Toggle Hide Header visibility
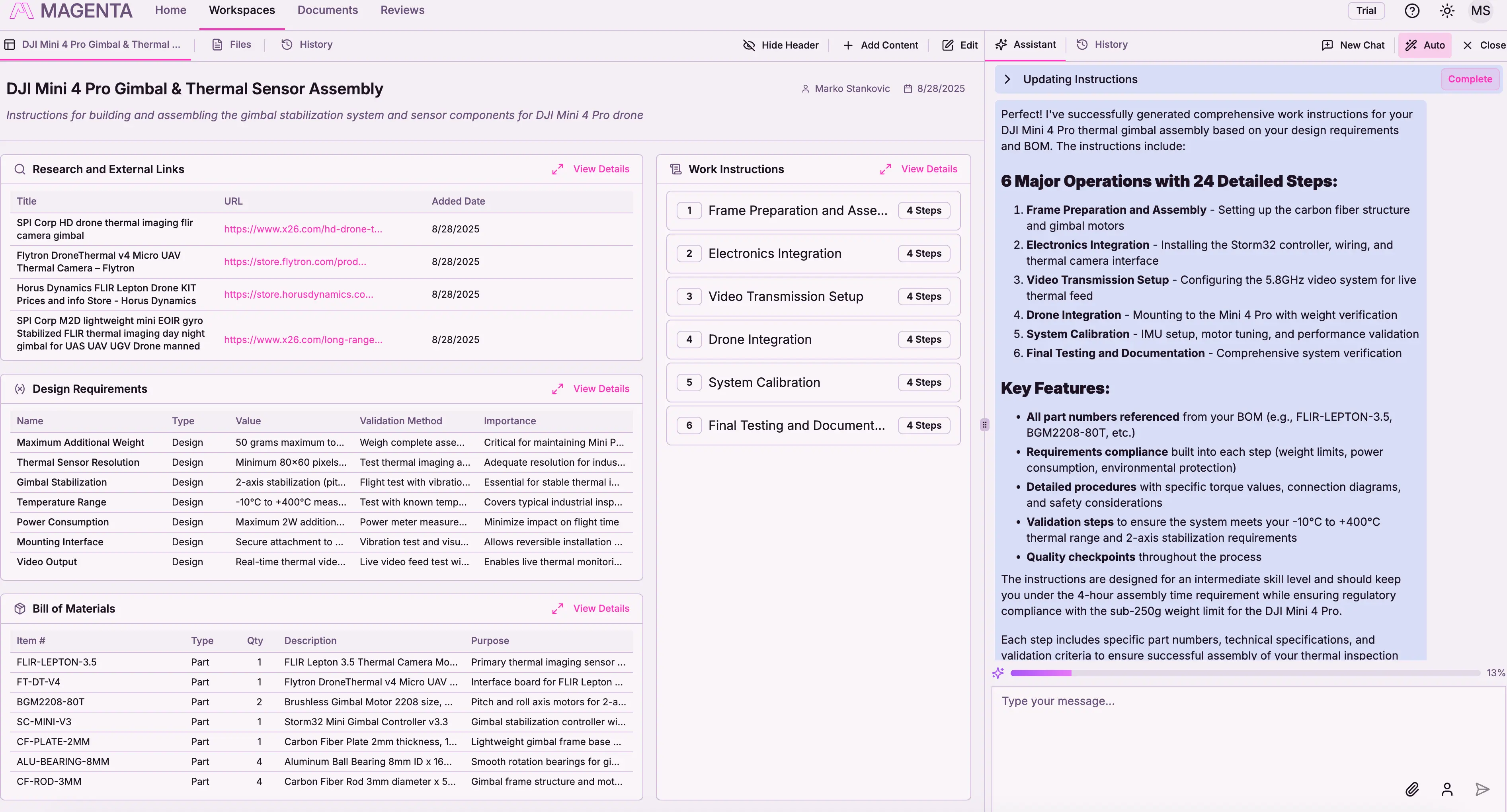 [781, 45]
